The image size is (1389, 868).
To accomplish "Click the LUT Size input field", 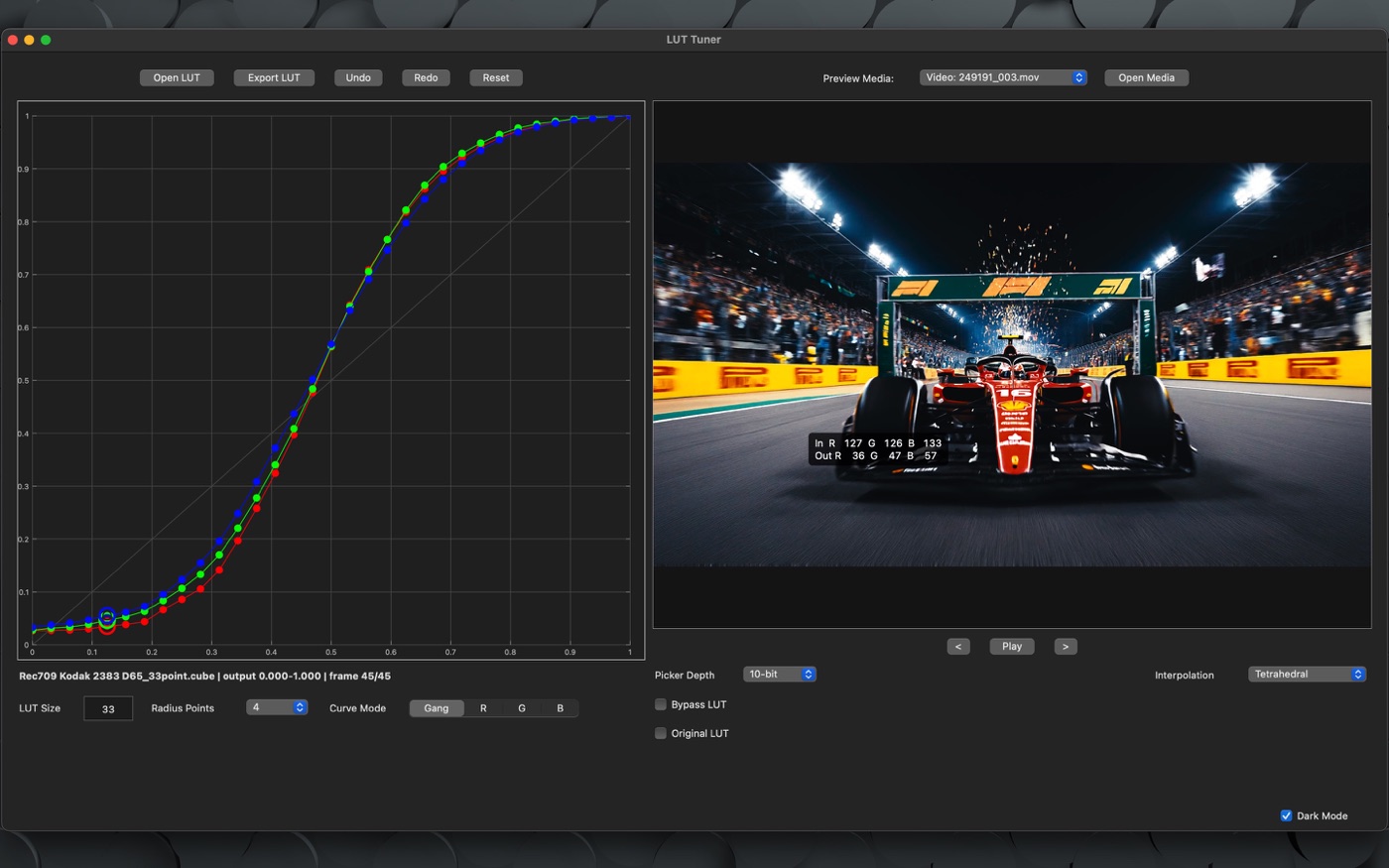I will click(x=108, y=708).
